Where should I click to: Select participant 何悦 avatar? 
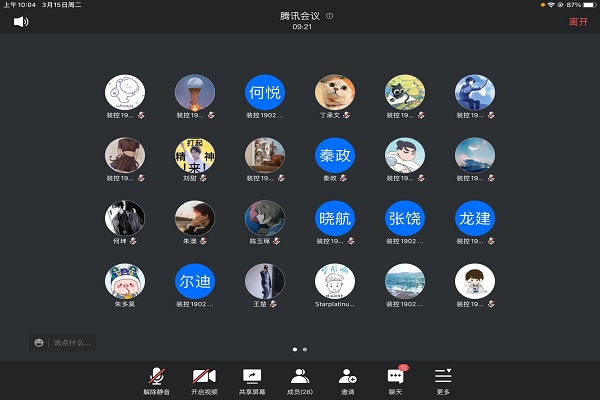pos(265,93)
